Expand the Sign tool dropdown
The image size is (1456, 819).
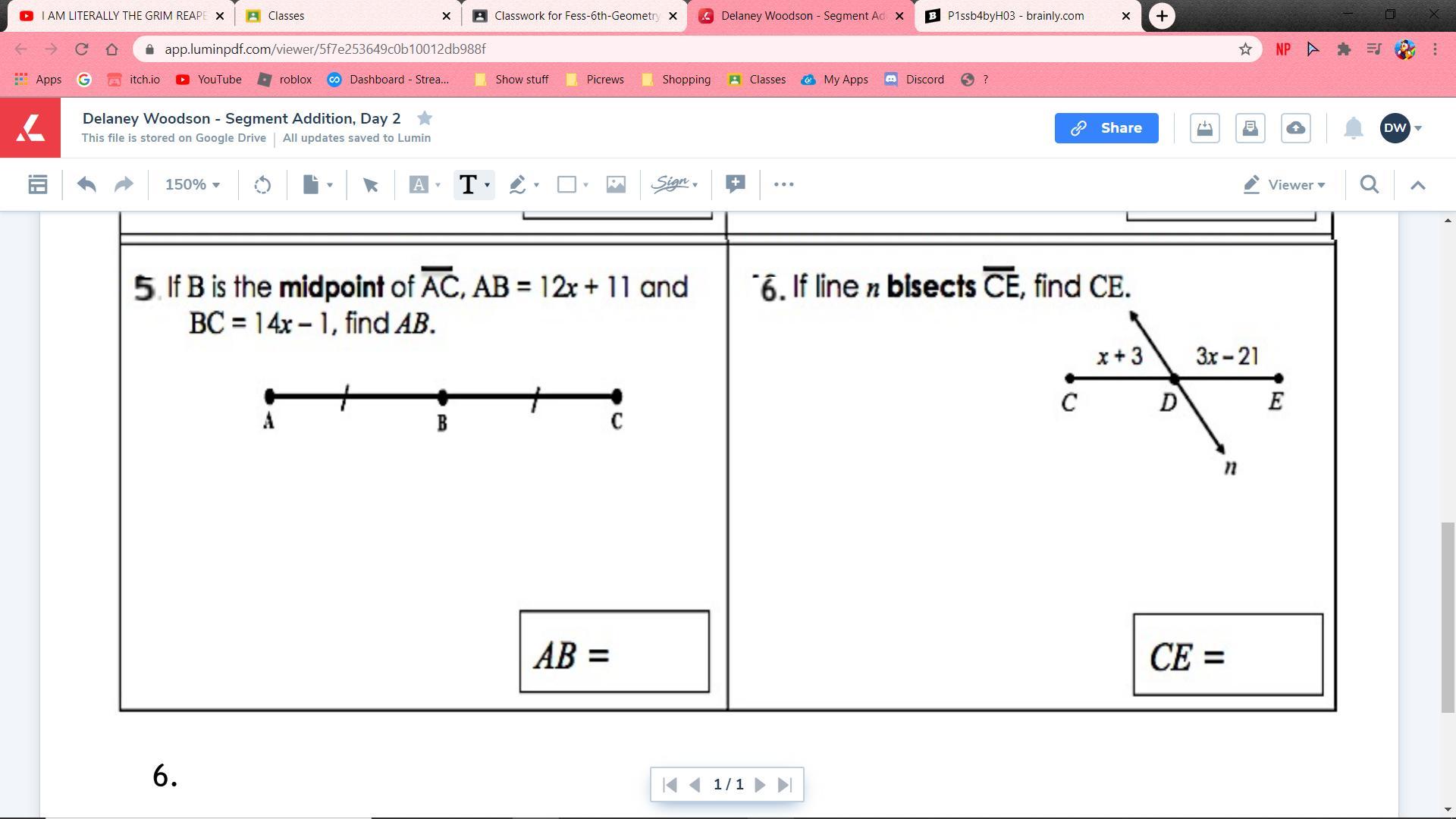point(675,184)
